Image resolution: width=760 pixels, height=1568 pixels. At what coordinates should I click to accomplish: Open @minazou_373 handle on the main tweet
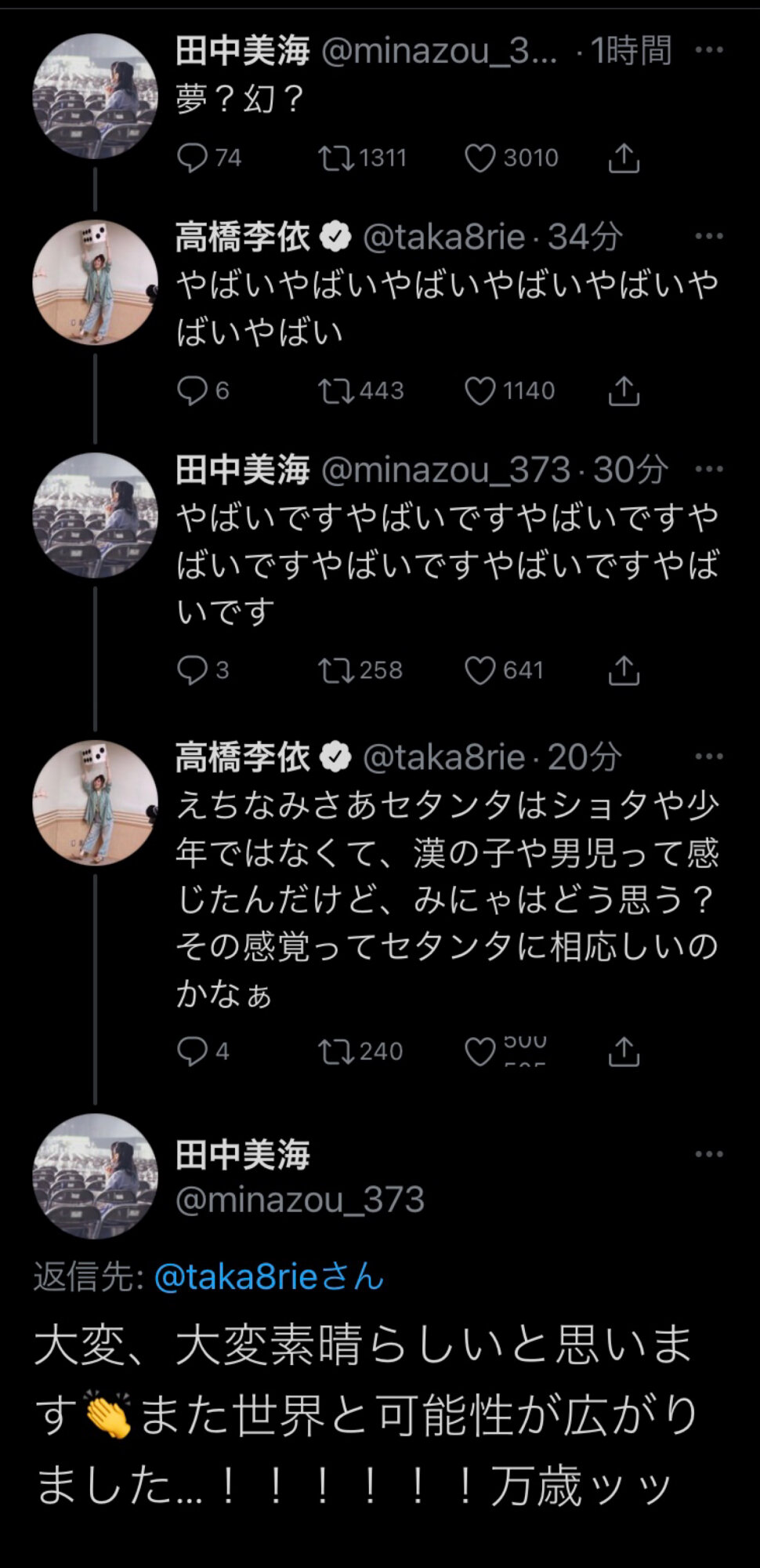click(299, 1200)
